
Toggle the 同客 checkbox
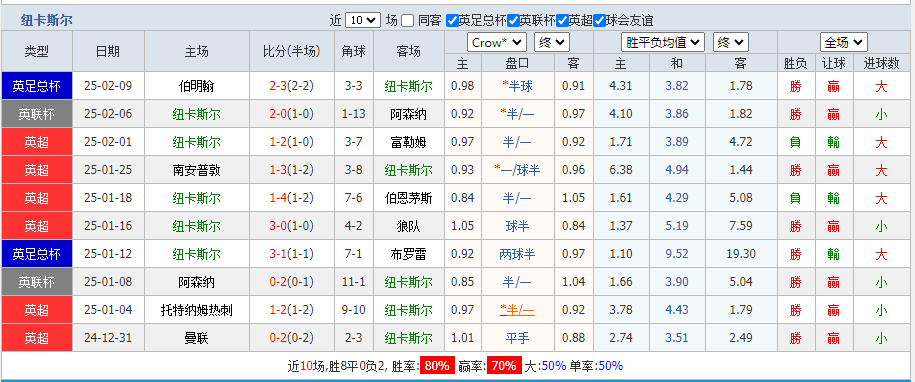(408, 20)
